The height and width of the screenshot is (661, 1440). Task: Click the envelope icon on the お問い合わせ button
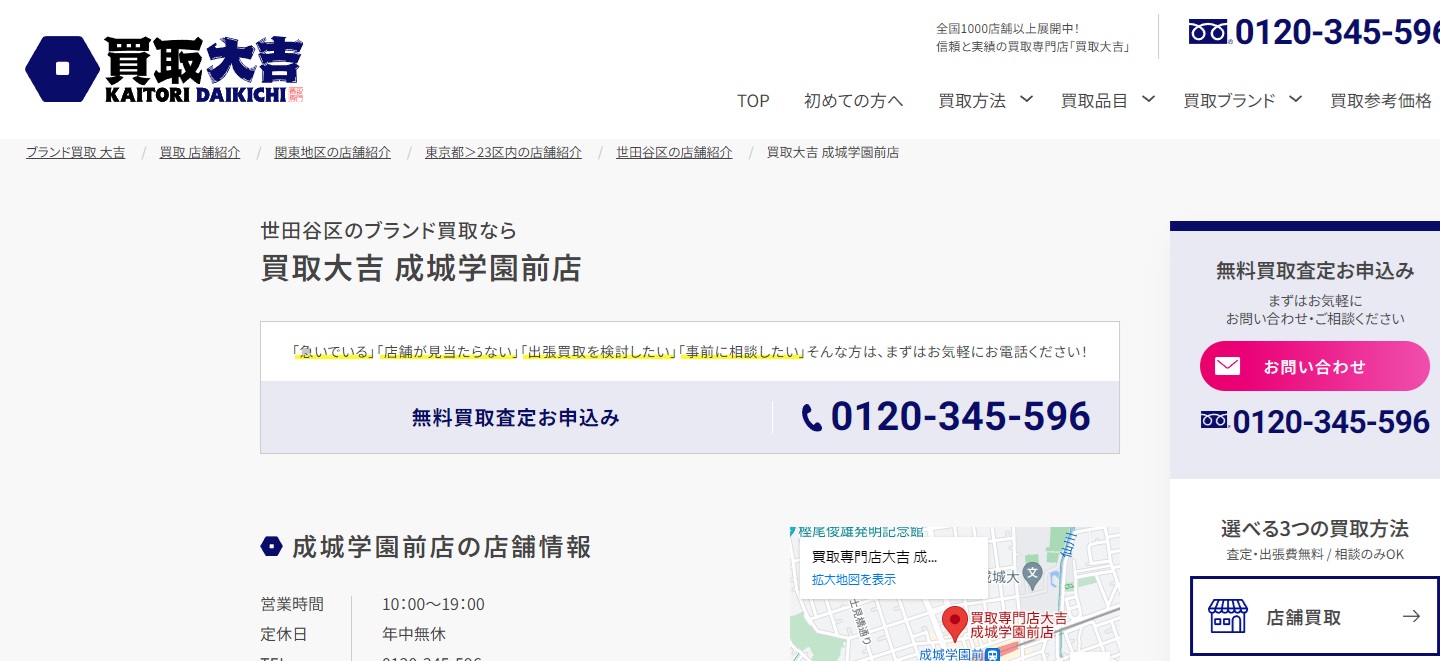point(1228,366)
